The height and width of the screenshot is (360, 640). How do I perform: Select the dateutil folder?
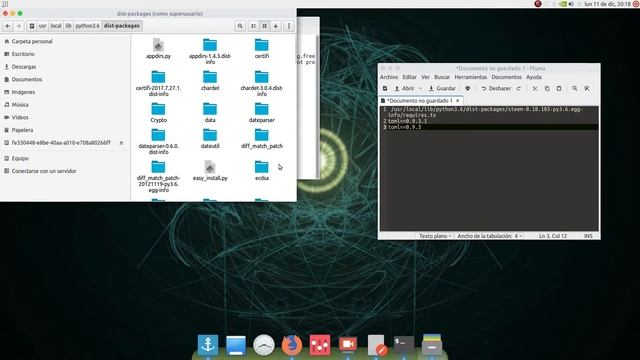coord(210,138)
